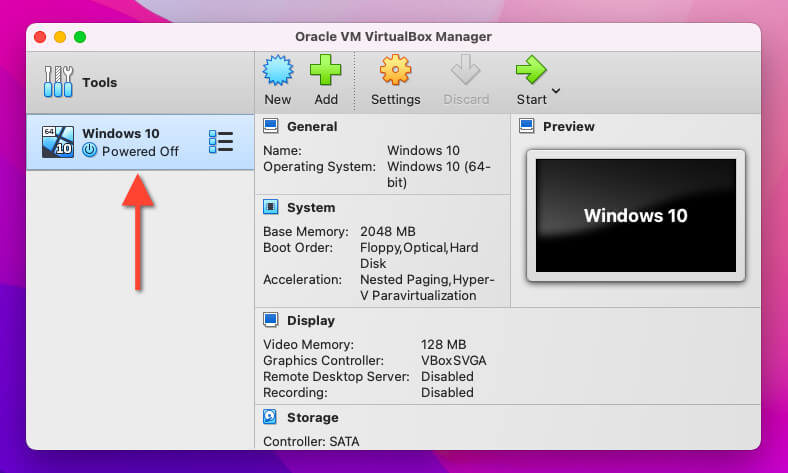This screenshot has width=788, height=473.
Task: Open the Windows 10 machine tools menu
Action: click(221, 142)
